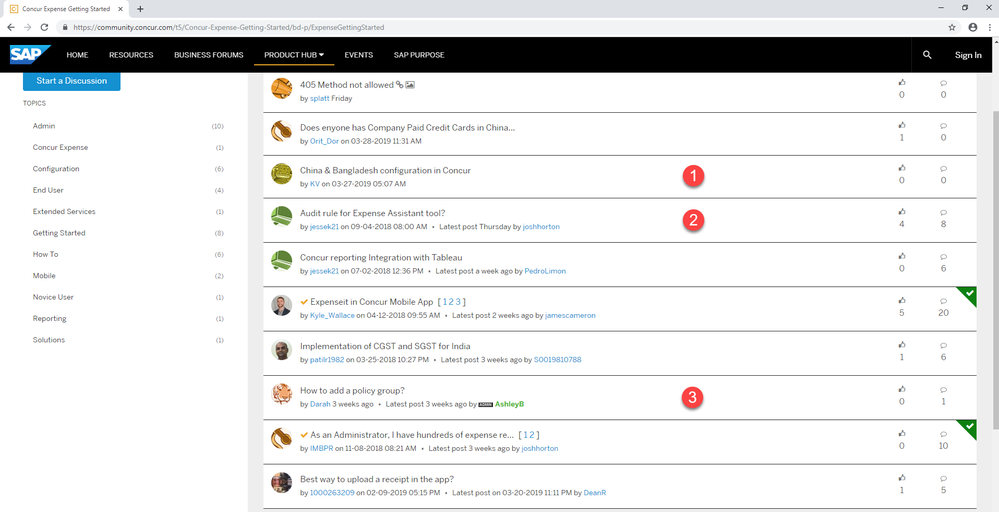This screenshot has width=999, height=512.
Task: Click KV's avatar on China & Bangladesh post
Action: click(x=282, y=174)
